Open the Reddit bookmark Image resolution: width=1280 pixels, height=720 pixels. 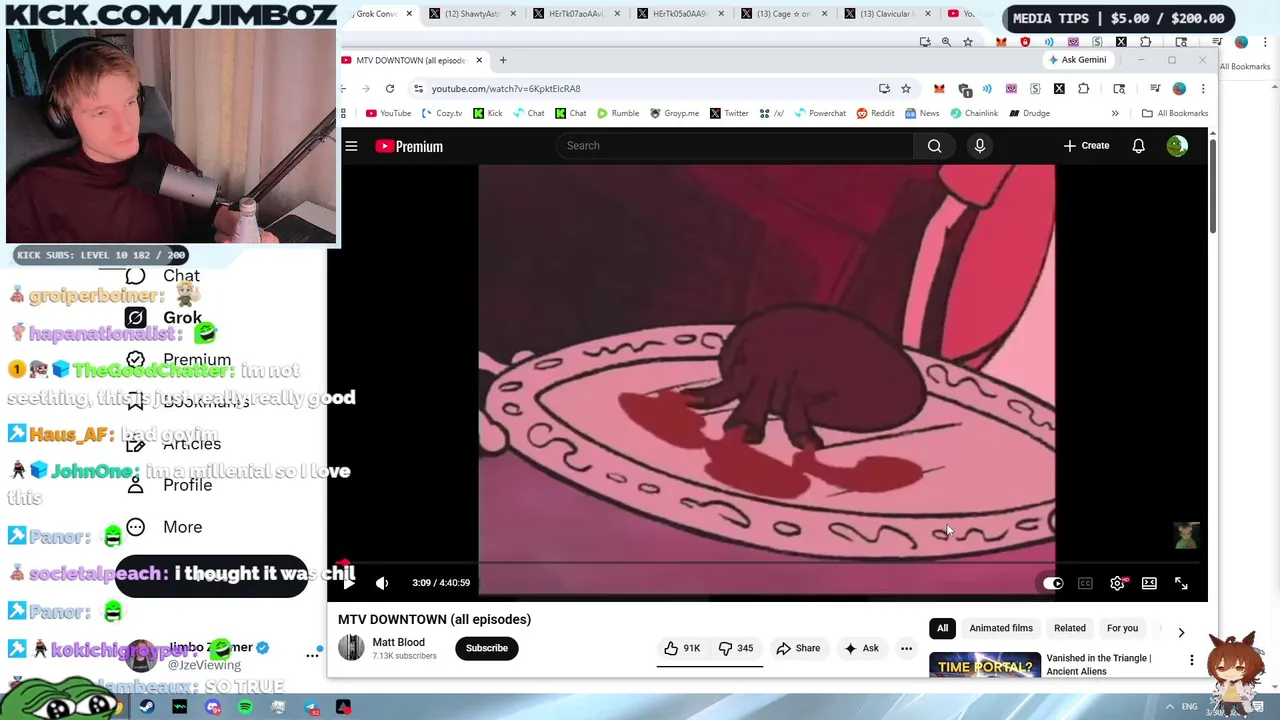(875, 113)
